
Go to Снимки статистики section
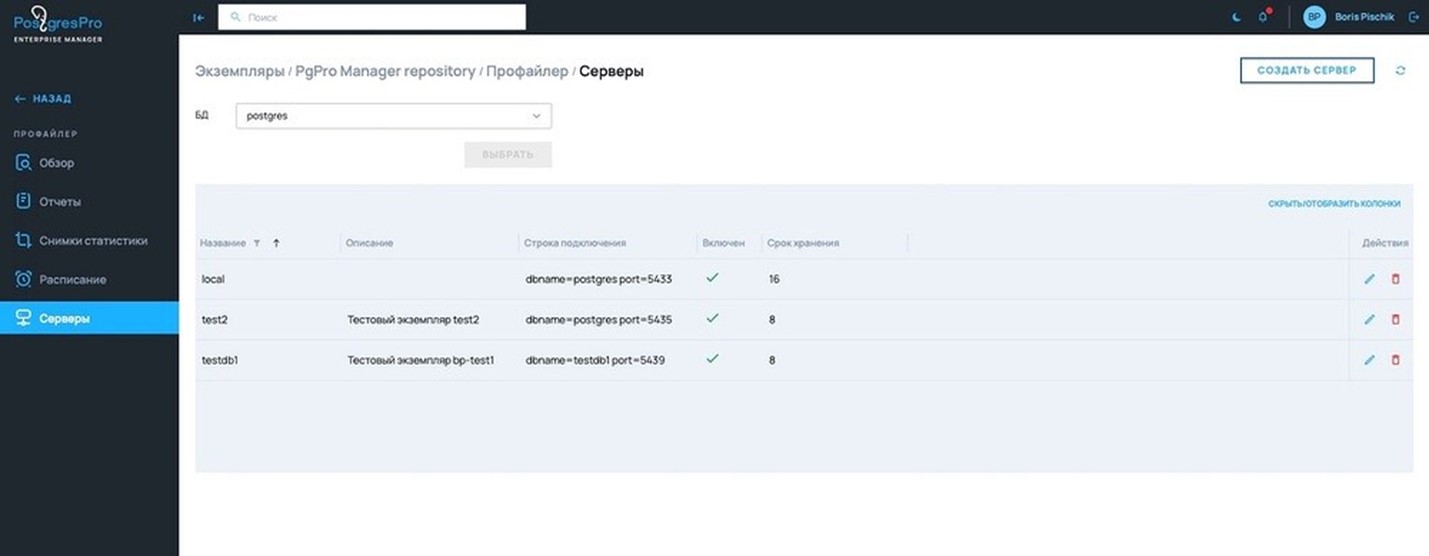[x=93, y=241]
